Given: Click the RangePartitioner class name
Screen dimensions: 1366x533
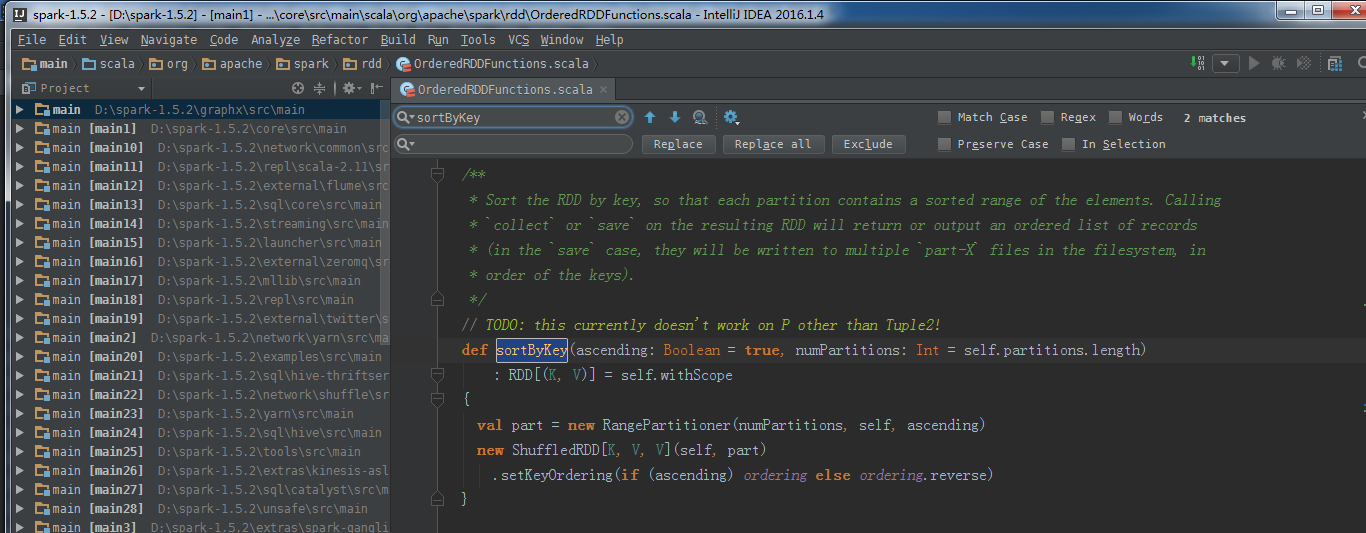Looking at the screenshot, I should point(666,425).
